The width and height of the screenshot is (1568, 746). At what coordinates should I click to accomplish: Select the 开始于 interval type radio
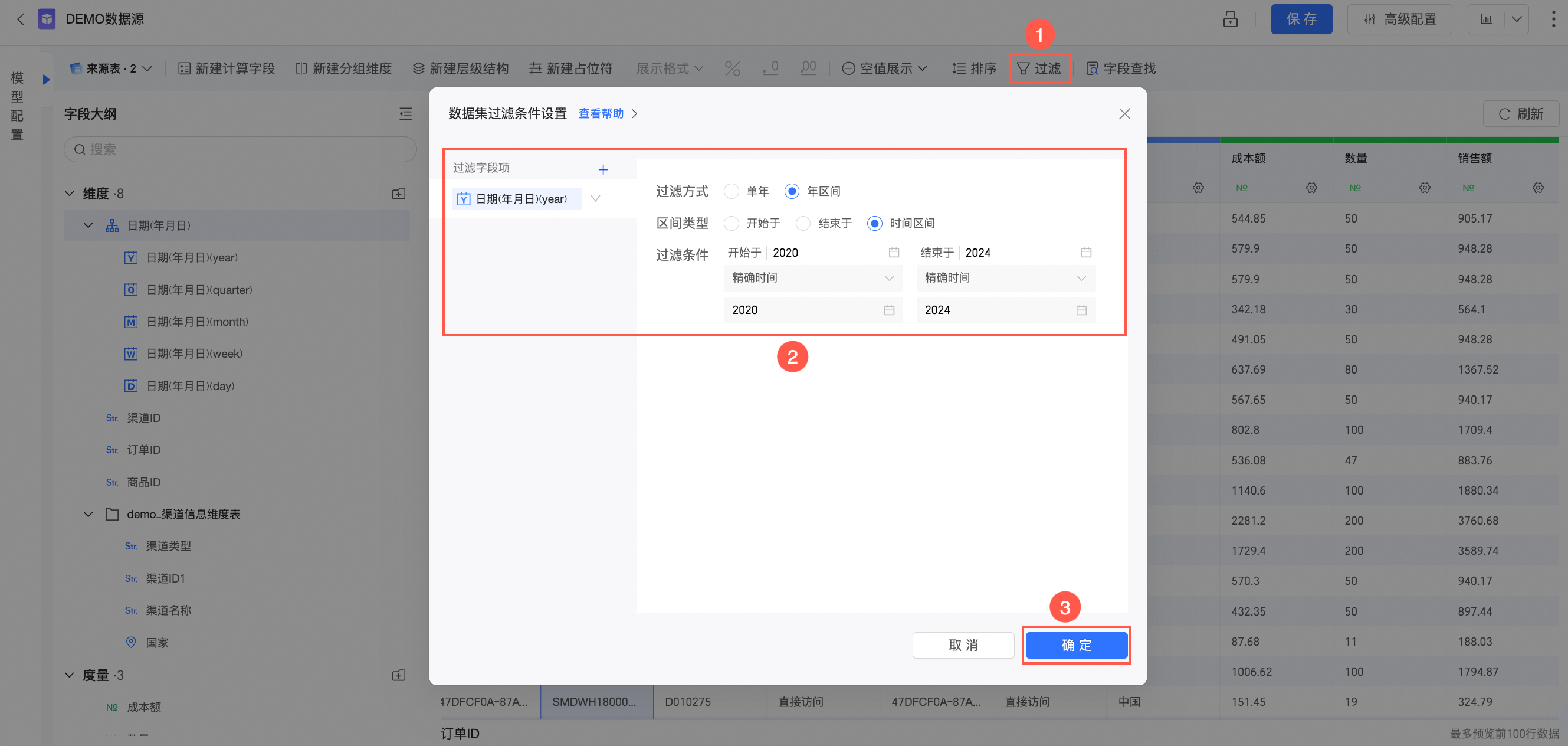pos(731,224)
